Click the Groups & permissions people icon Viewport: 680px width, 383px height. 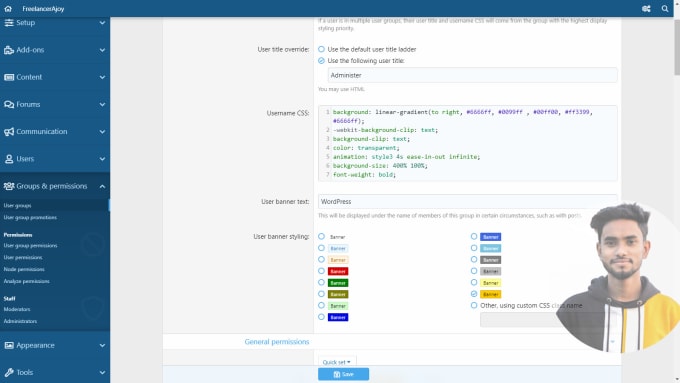[9, 186]
